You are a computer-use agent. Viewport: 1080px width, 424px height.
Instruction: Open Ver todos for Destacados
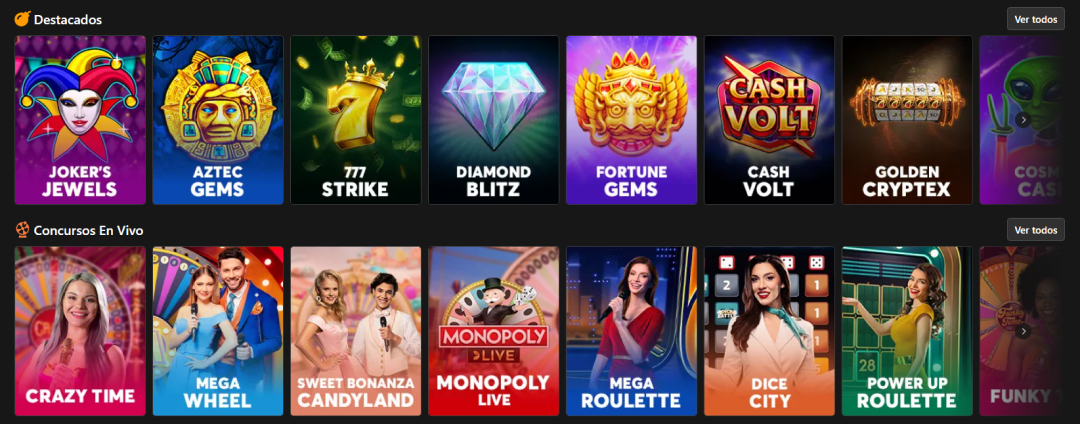point(1035,19)
